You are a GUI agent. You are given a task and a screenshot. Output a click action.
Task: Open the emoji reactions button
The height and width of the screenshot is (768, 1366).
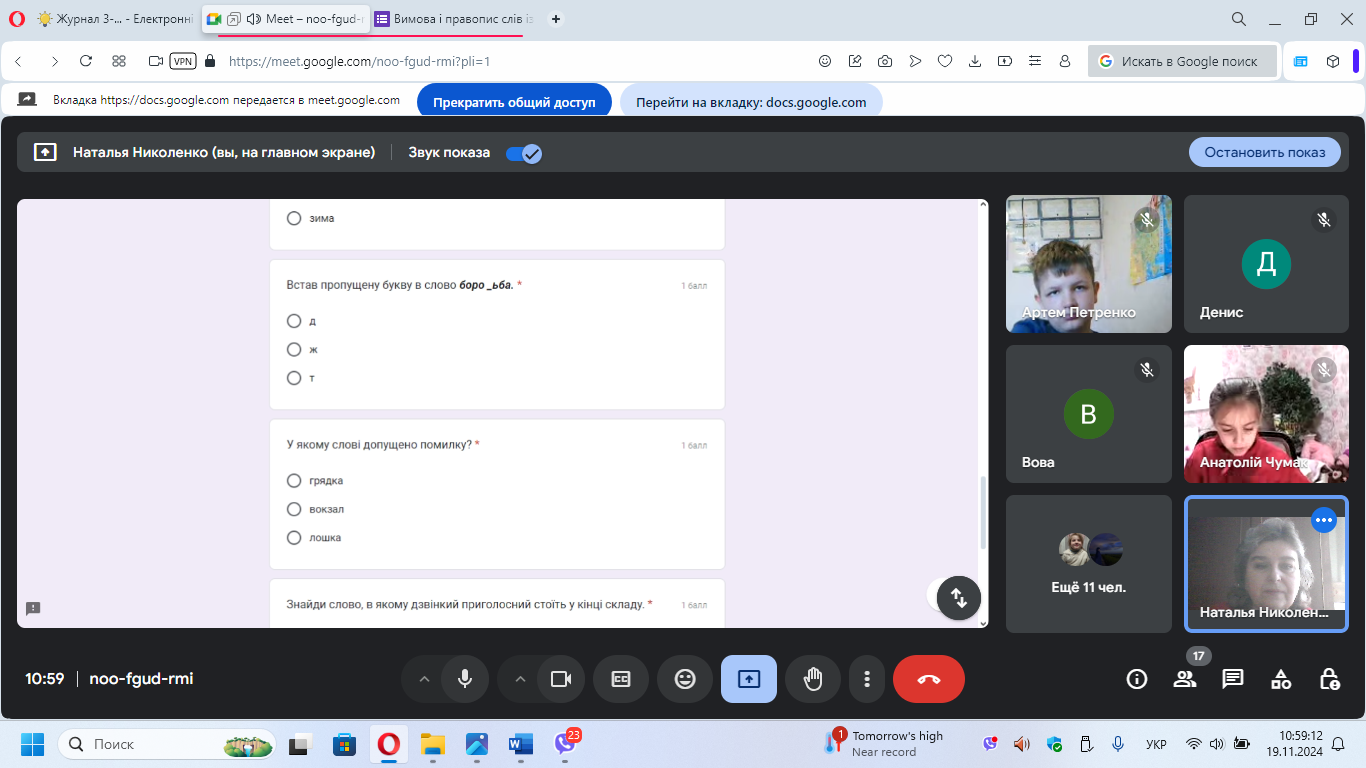(x=685, y=679)
